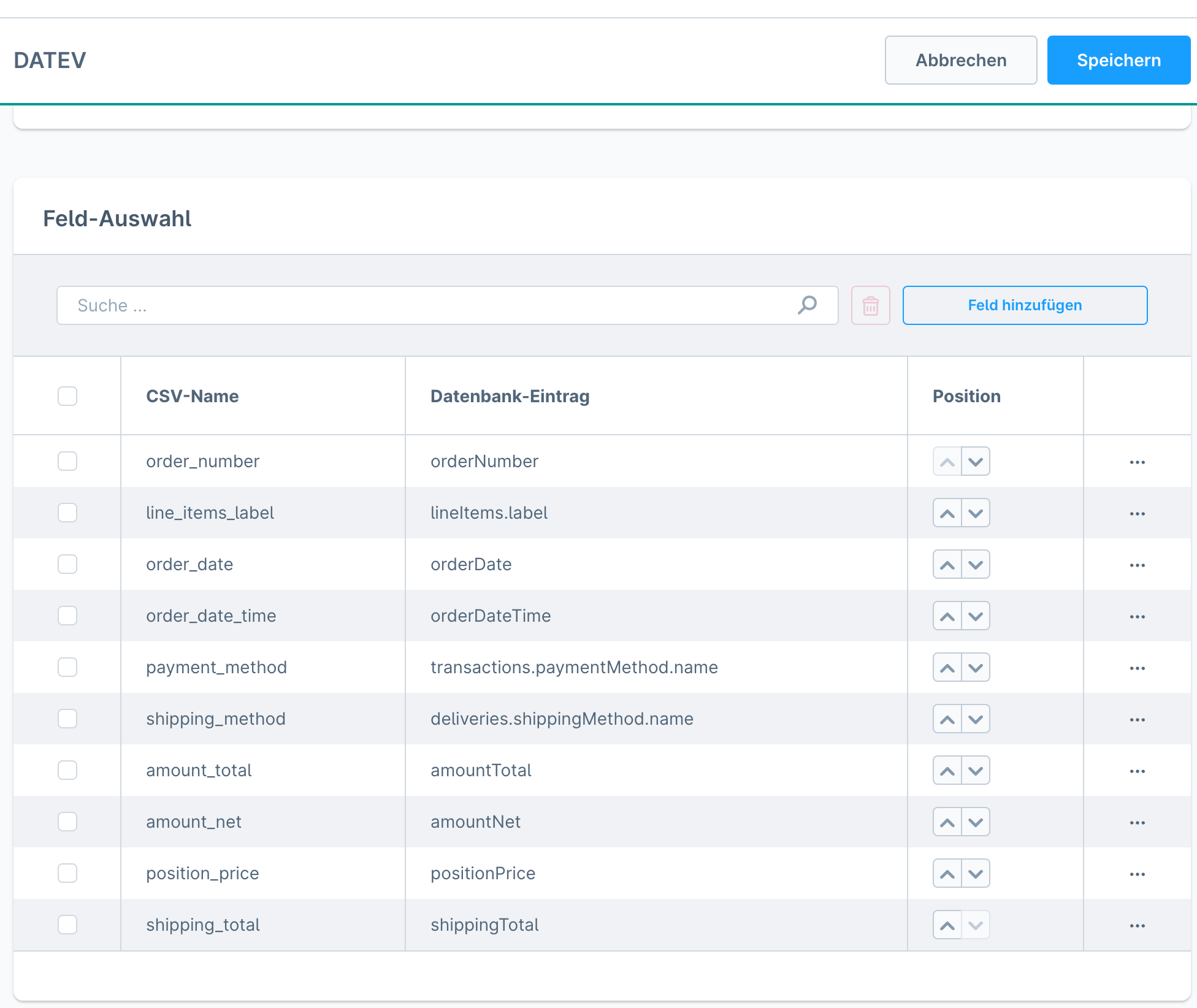
Task: Select deliveries.shippingMethod.name cell text
Action: coord(562,719)
